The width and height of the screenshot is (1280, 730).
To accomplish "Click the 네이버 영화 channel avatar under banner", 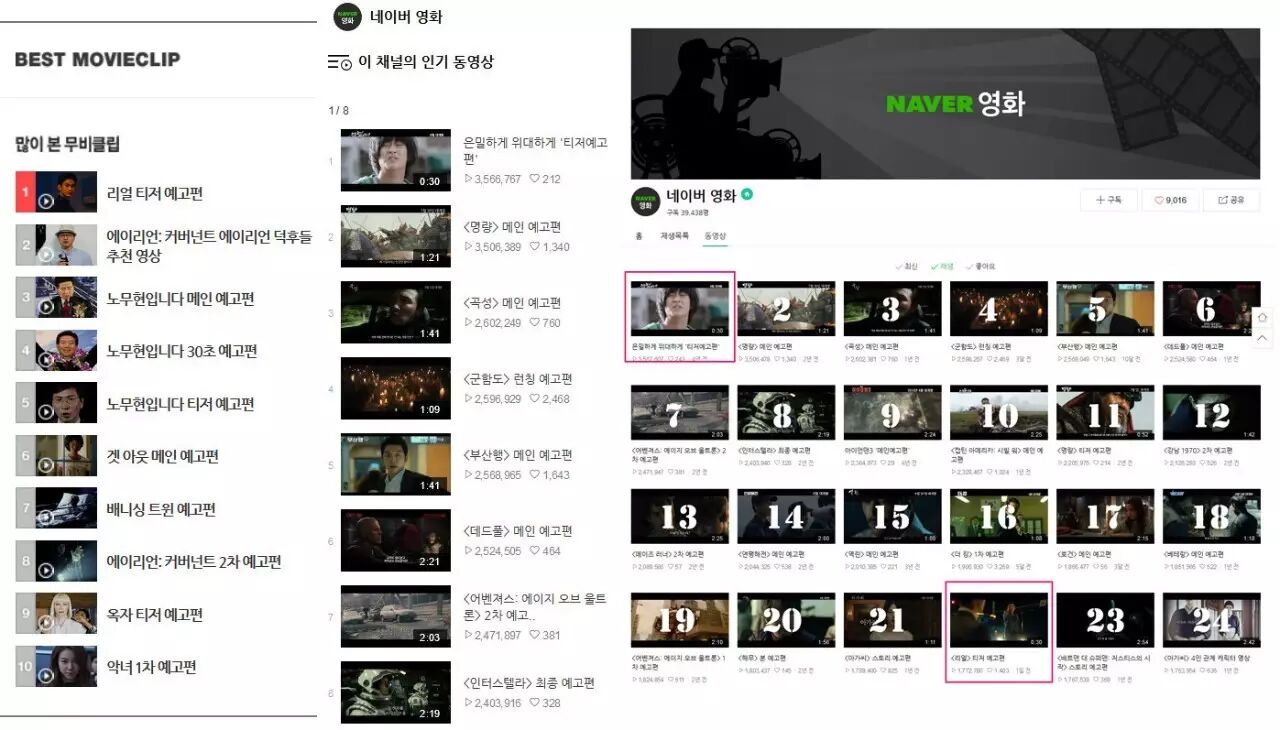I will (645, 201).
